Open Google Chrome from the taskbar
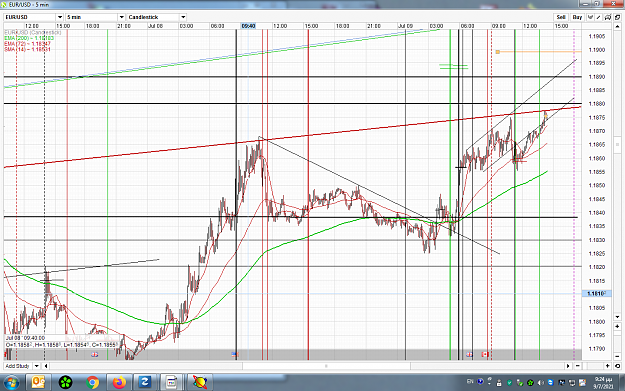Screen dimensions: 625x391 pyautogui.click(x=92, y=383)
